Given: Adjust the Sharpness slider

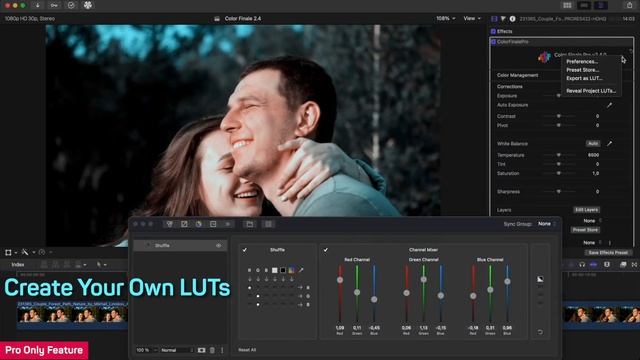Looking at the screenshot, I should (x=559, y=191).
